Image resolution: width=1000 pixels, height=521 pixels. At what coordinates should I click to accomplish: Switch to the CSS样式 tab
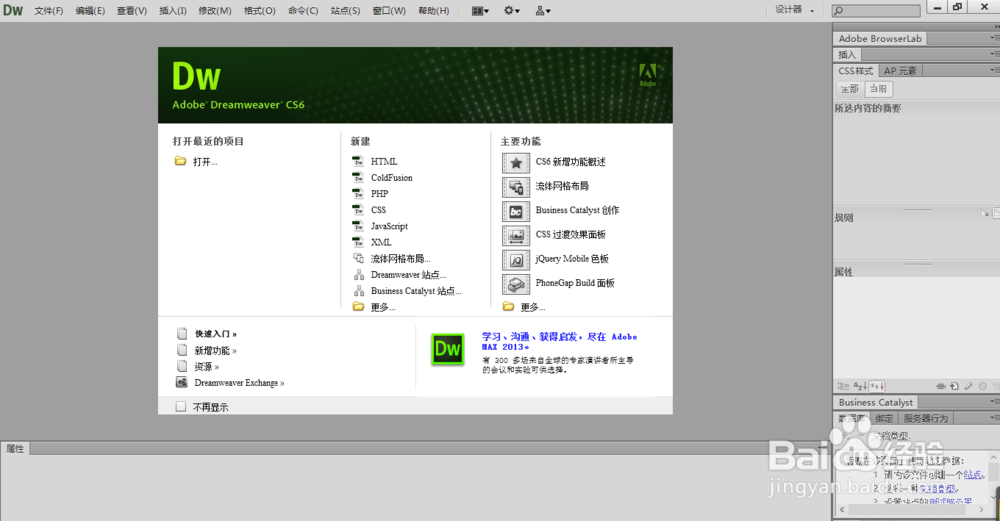(855, 71)
